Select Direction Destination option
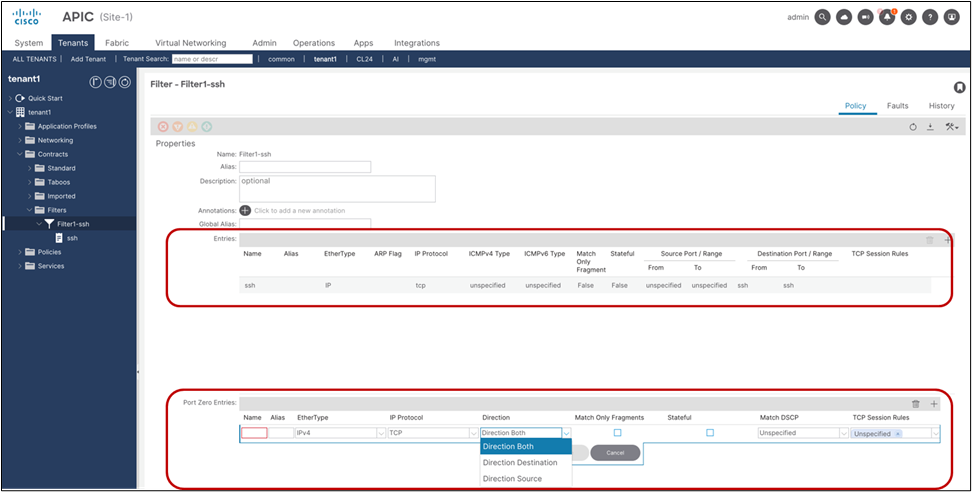The image size is (972, 492). coord(526,463)
